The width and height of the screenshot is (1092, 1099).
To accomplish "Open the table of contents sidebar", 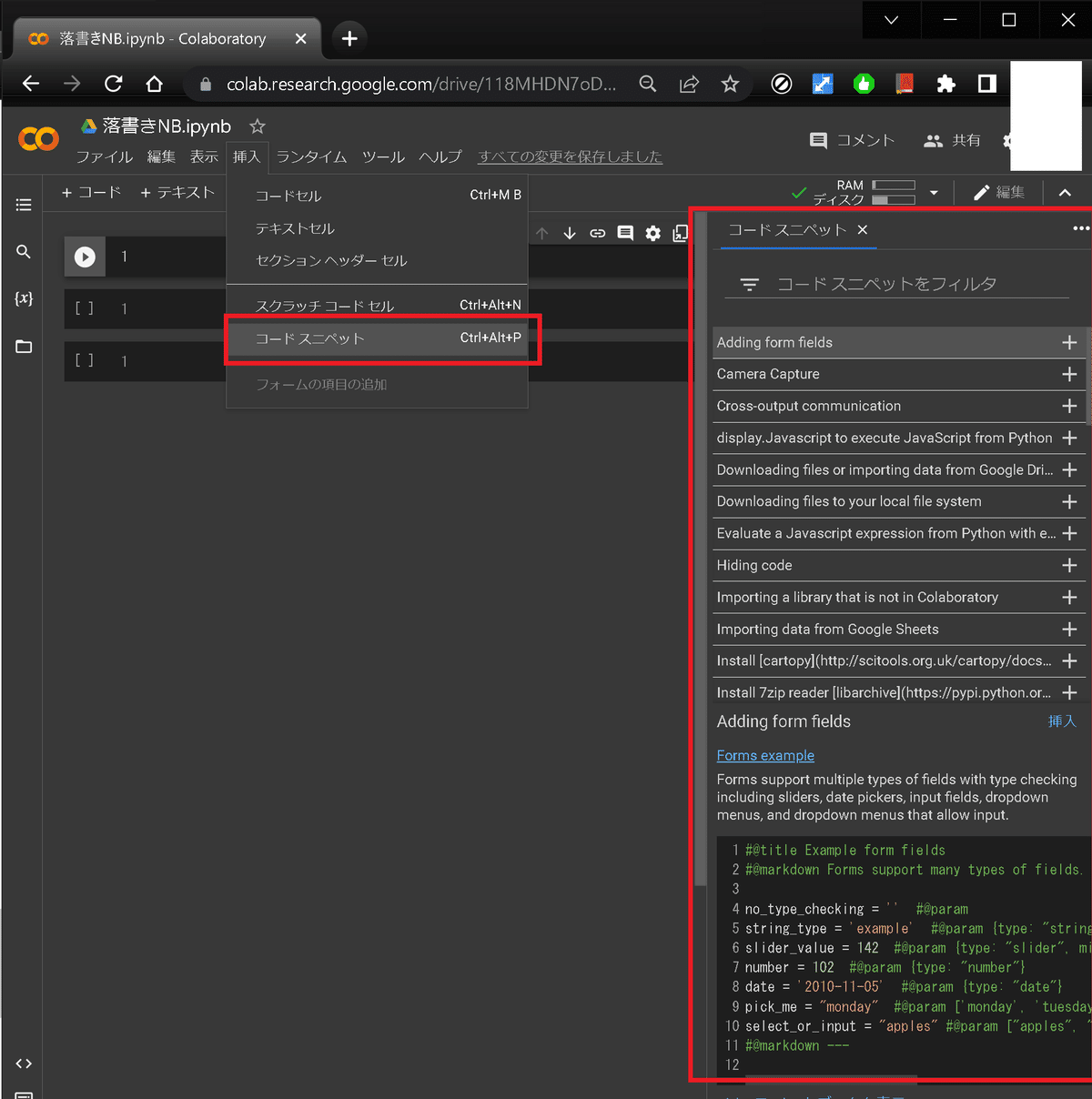I will pyautogui.click(x=24, y=205).
